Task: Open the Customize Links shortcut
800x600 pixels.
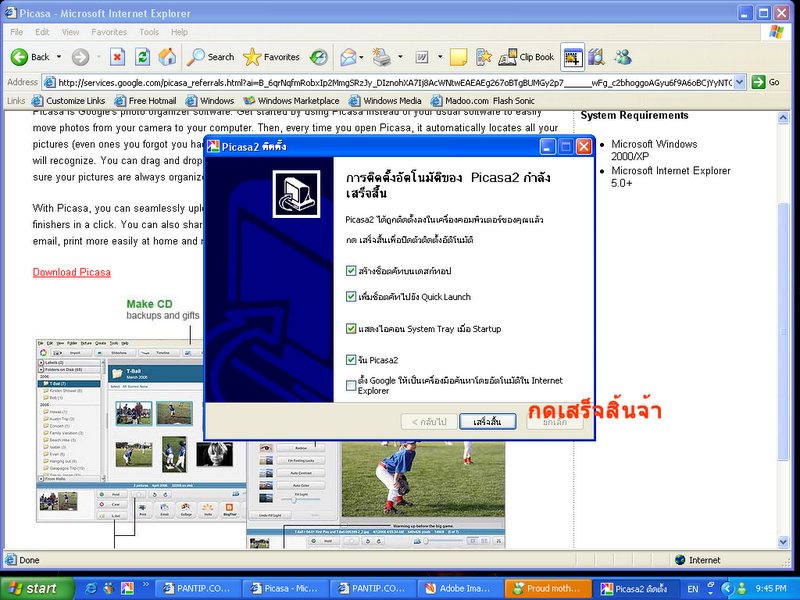Action: [x=69, y=101]
